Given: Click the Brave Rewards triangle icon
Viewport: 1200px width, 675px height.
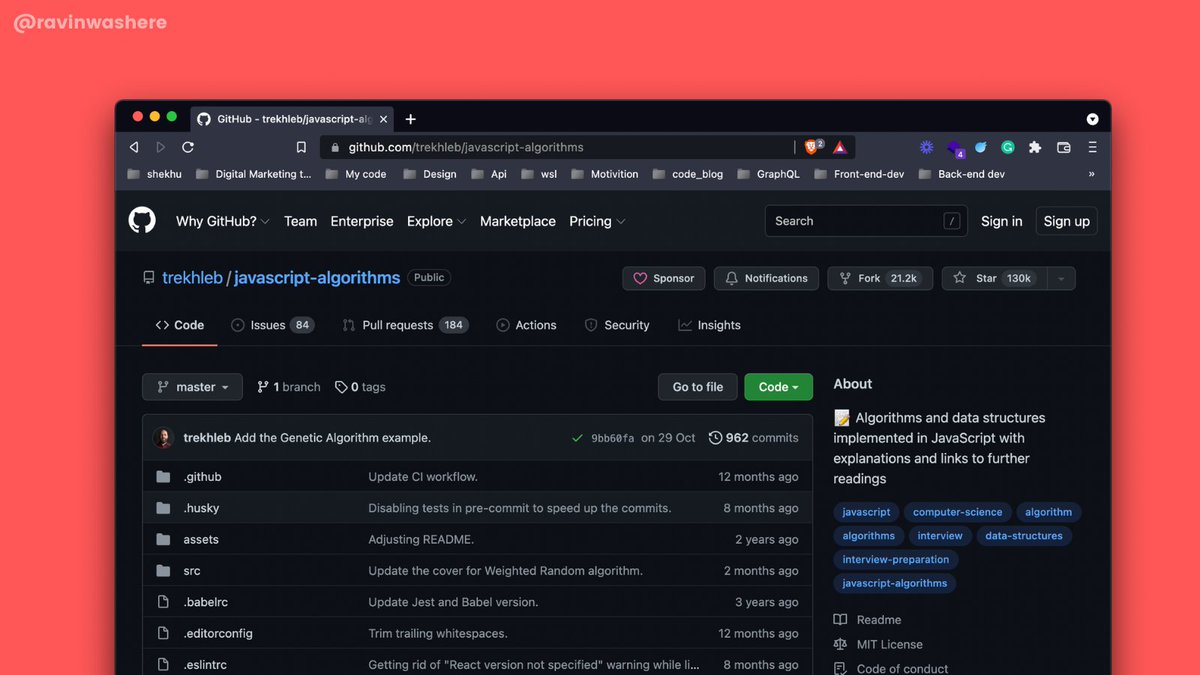Looking at the screenshot, I should click(839, 147).
